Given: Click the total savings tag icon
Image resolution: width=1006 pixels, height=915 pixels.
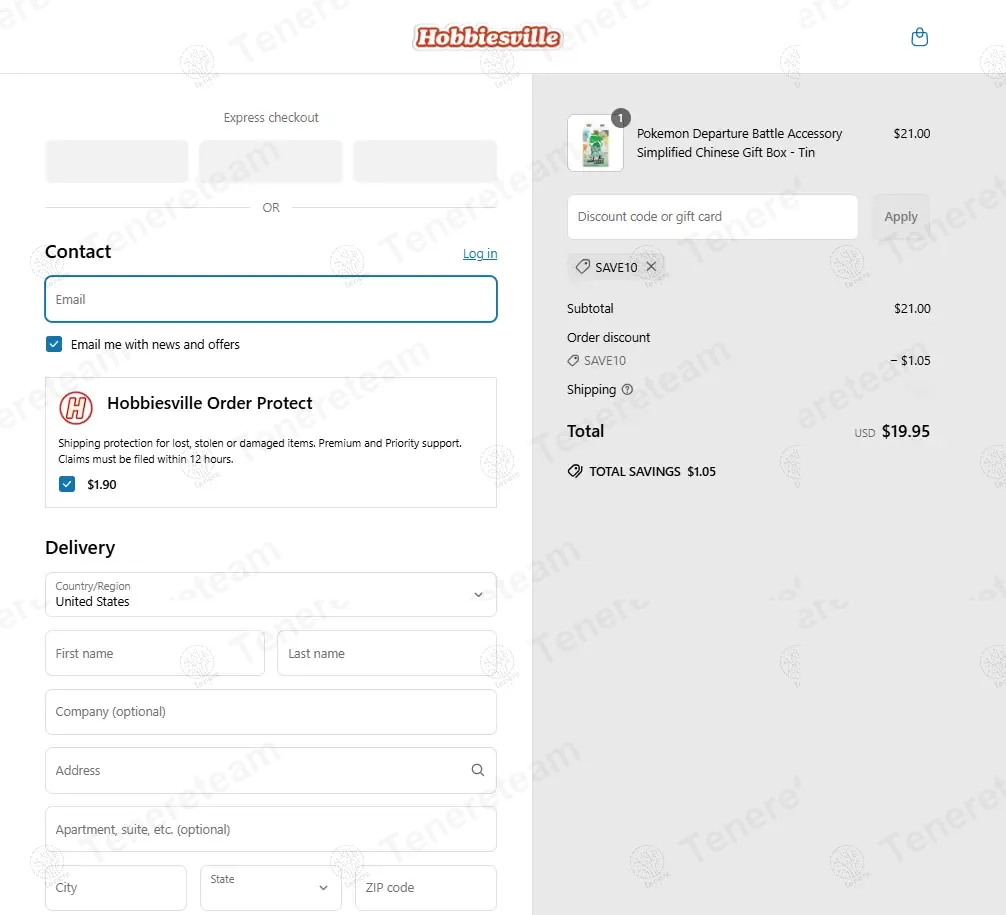Looking at the screenshot, I should coord(575,471).
